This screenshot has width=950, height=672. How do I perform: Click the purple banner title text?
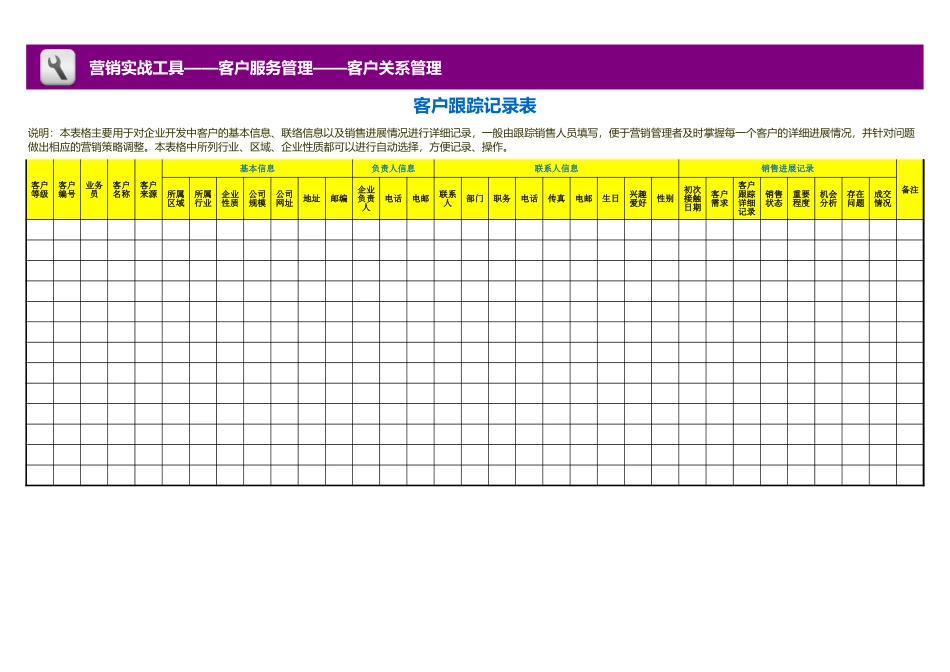point(265,68)
